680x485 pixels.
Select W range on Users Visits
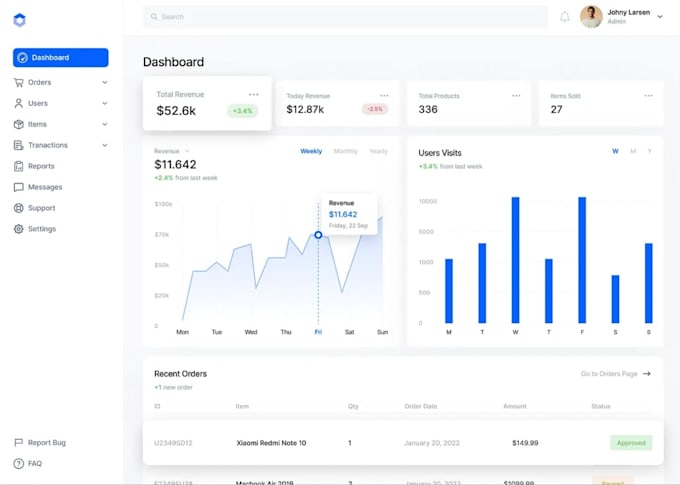click(615, 151)
